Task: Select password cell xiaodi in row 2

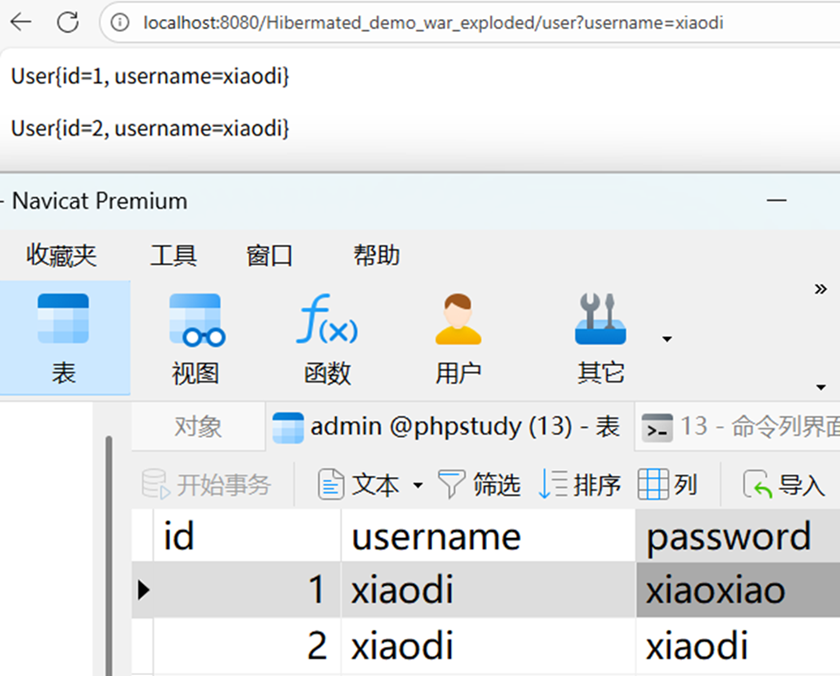Action: click(738, 645)
